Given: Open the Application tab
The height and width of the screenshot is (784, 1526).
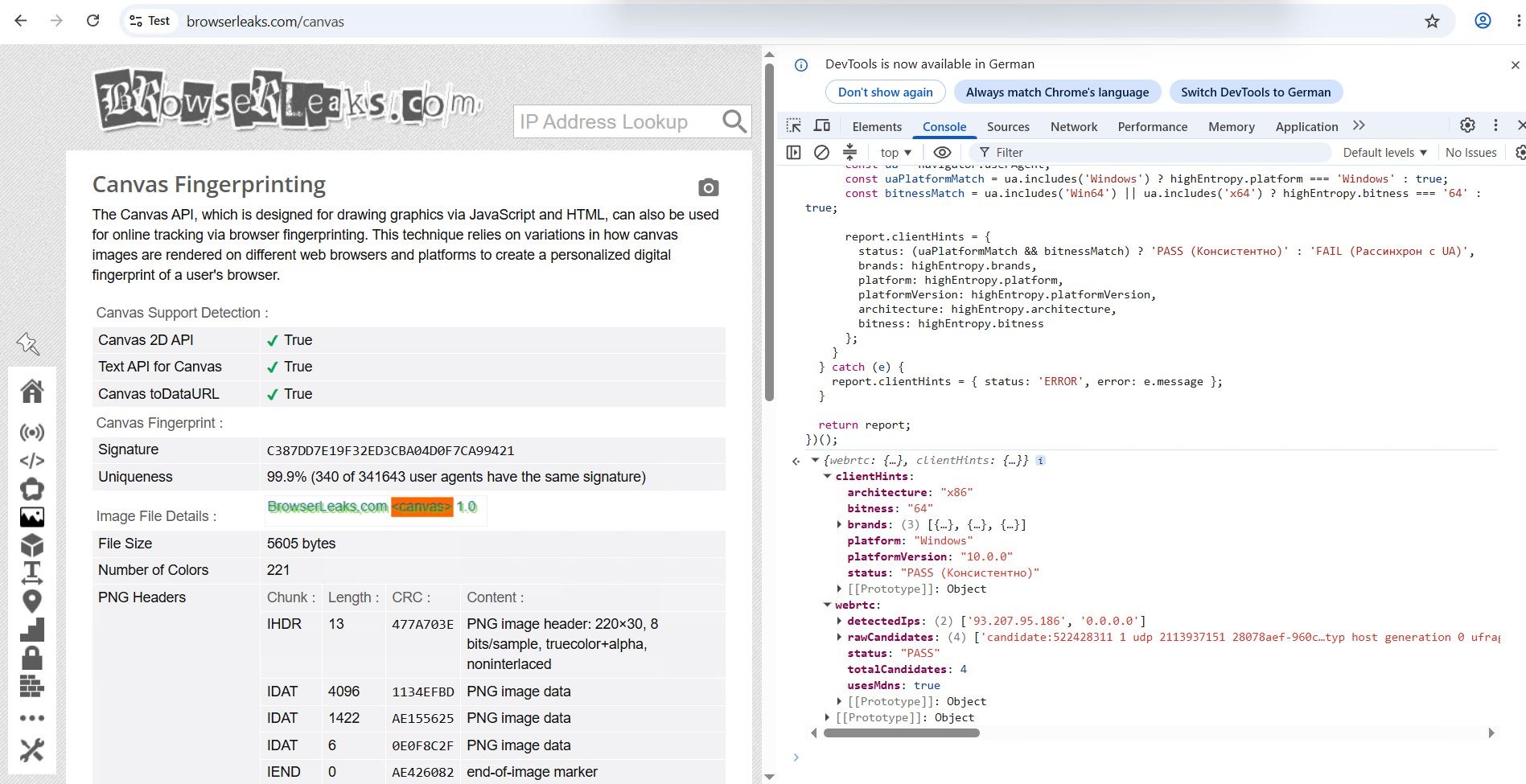Looking at the screenshot, I should tap(1306, 126).
